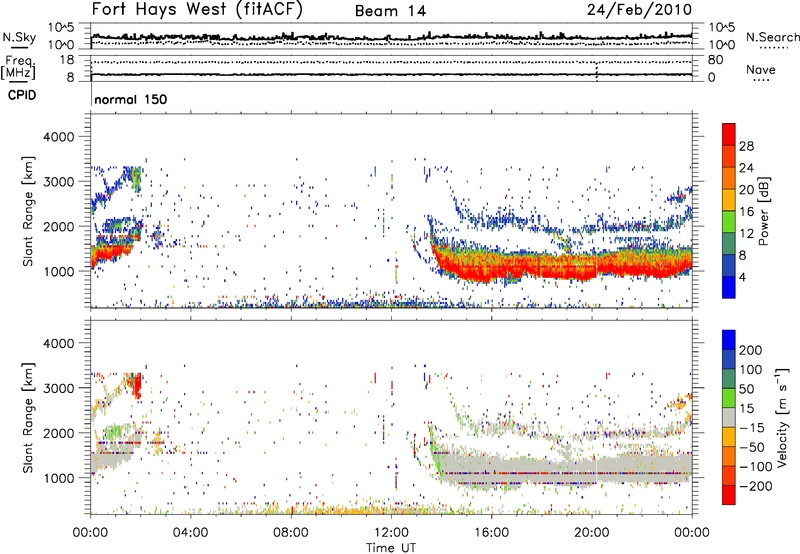
Task: Select '4000' tick on velocity panel axis
Action: 58,343
